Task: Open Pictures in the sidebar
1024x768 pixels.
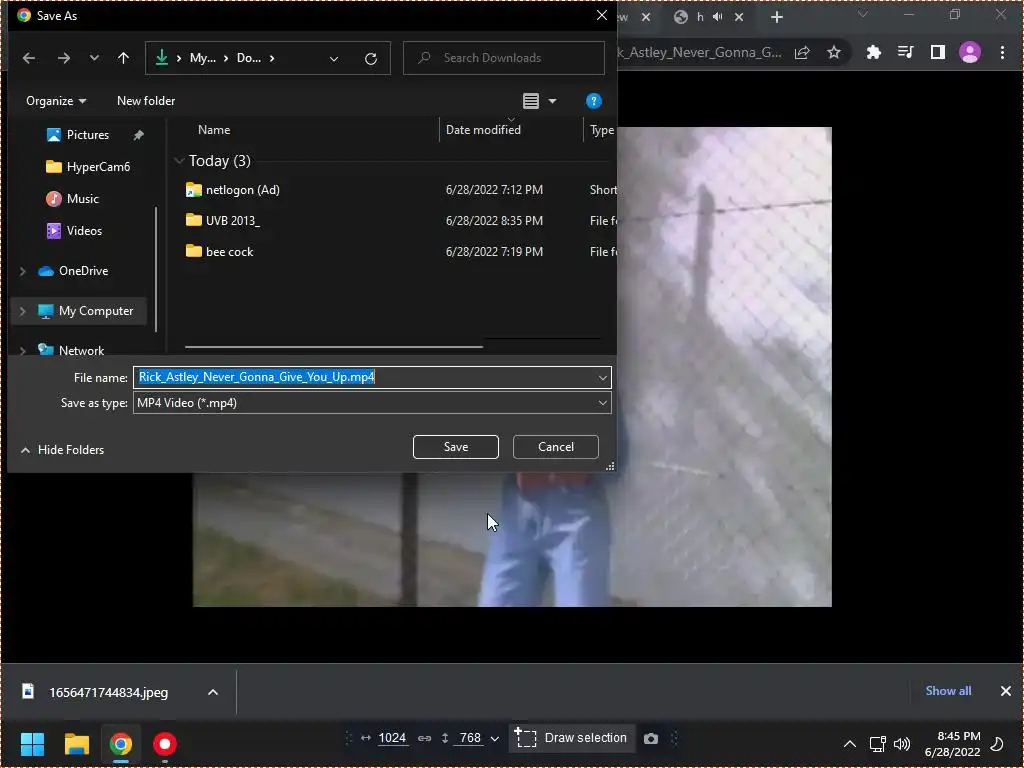Action: coord(87,135)
